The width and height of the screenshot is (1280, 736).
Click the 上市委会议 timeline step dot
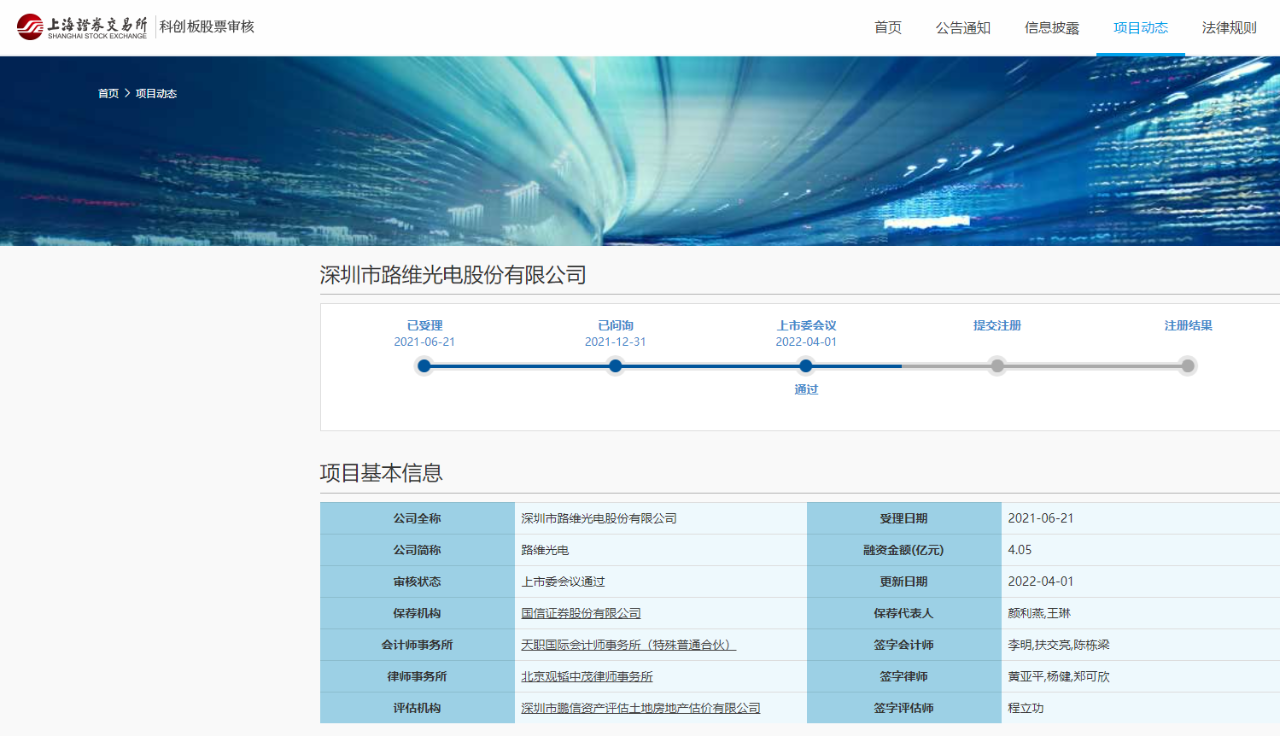tap(806, 366)
